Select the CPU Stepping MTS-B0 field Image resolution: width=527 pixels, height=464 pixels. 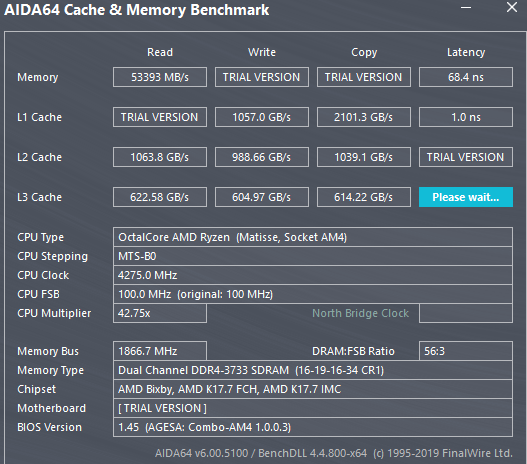(313, 256)
